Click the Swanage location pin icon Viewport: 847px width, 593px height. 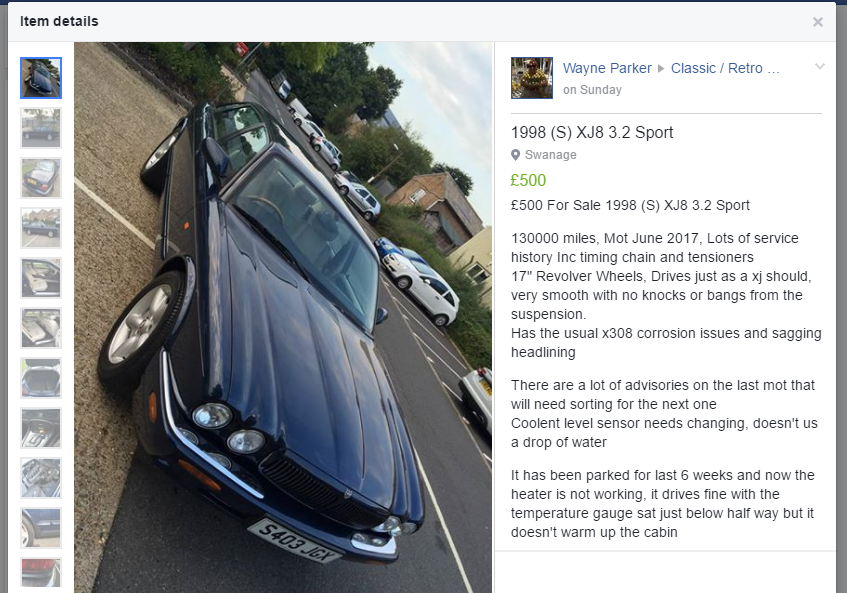click(515, 155)
